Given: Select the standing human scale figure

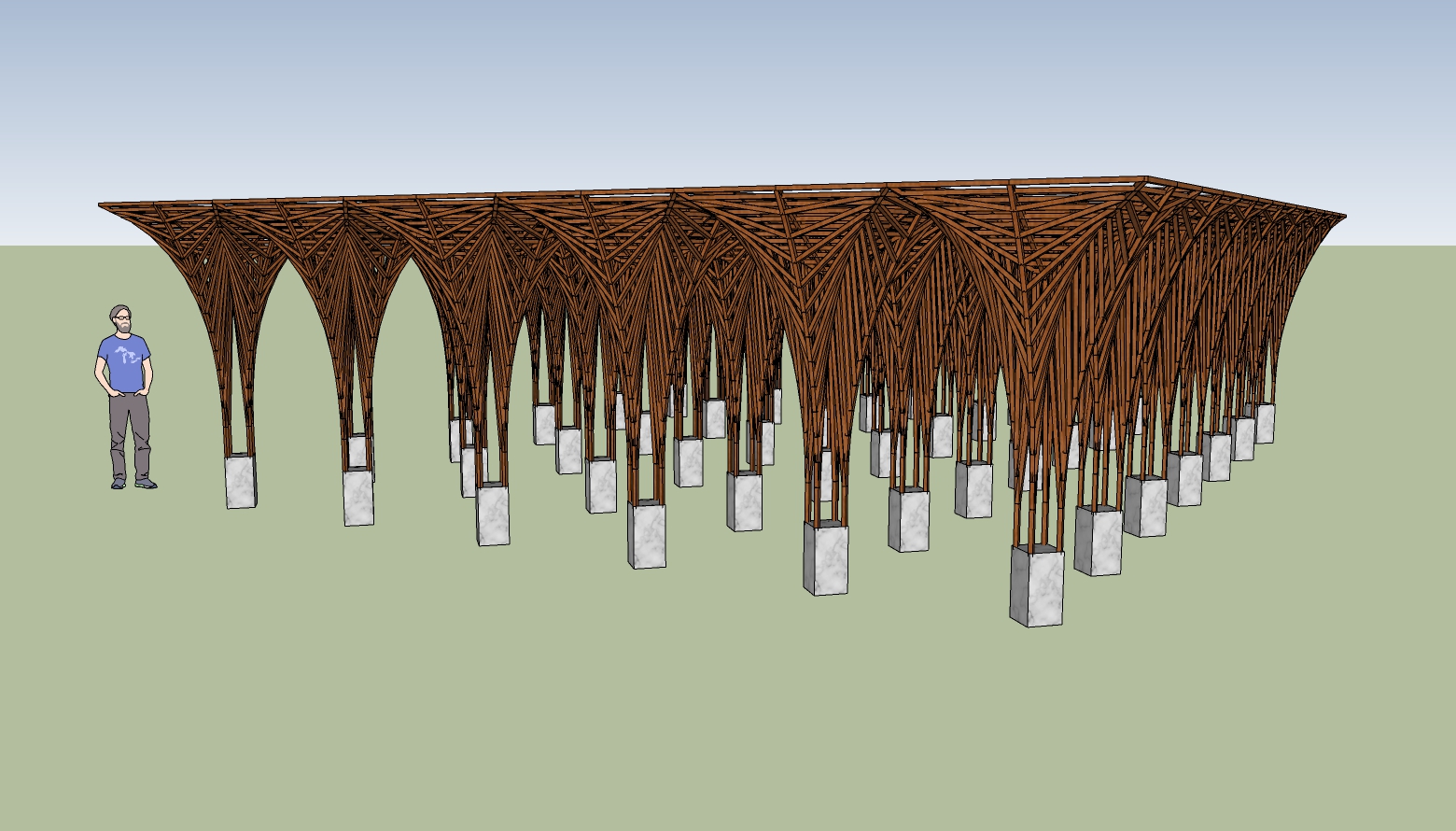Looking at the screenshot, I should pyautogui.click(x=125, y=398).
